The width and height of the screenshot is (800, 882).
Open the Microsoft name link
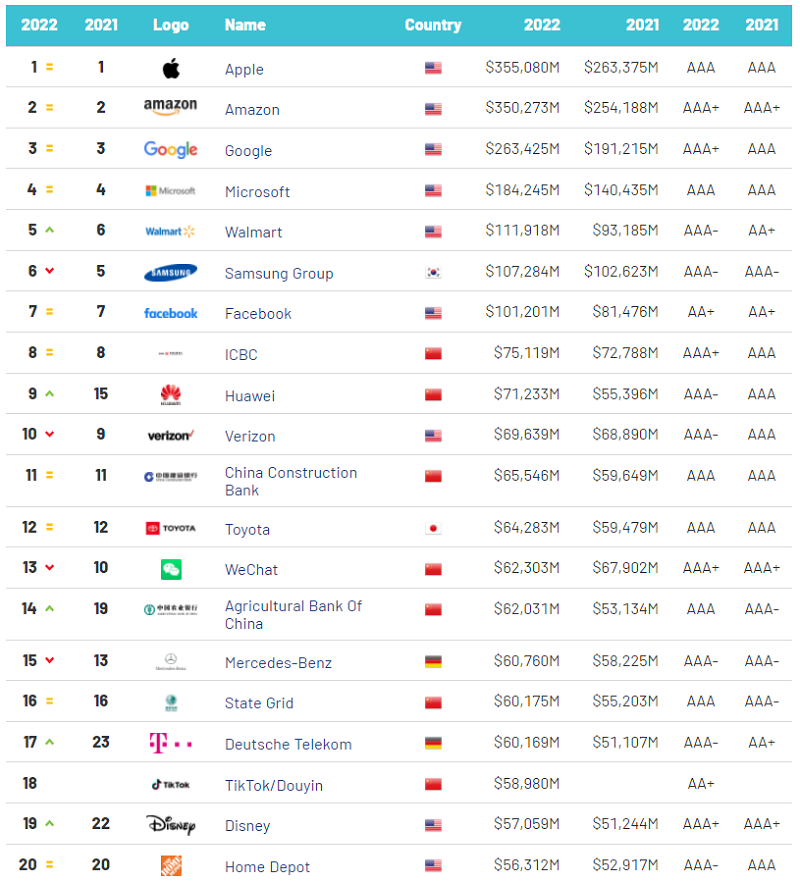pos(257,191)
